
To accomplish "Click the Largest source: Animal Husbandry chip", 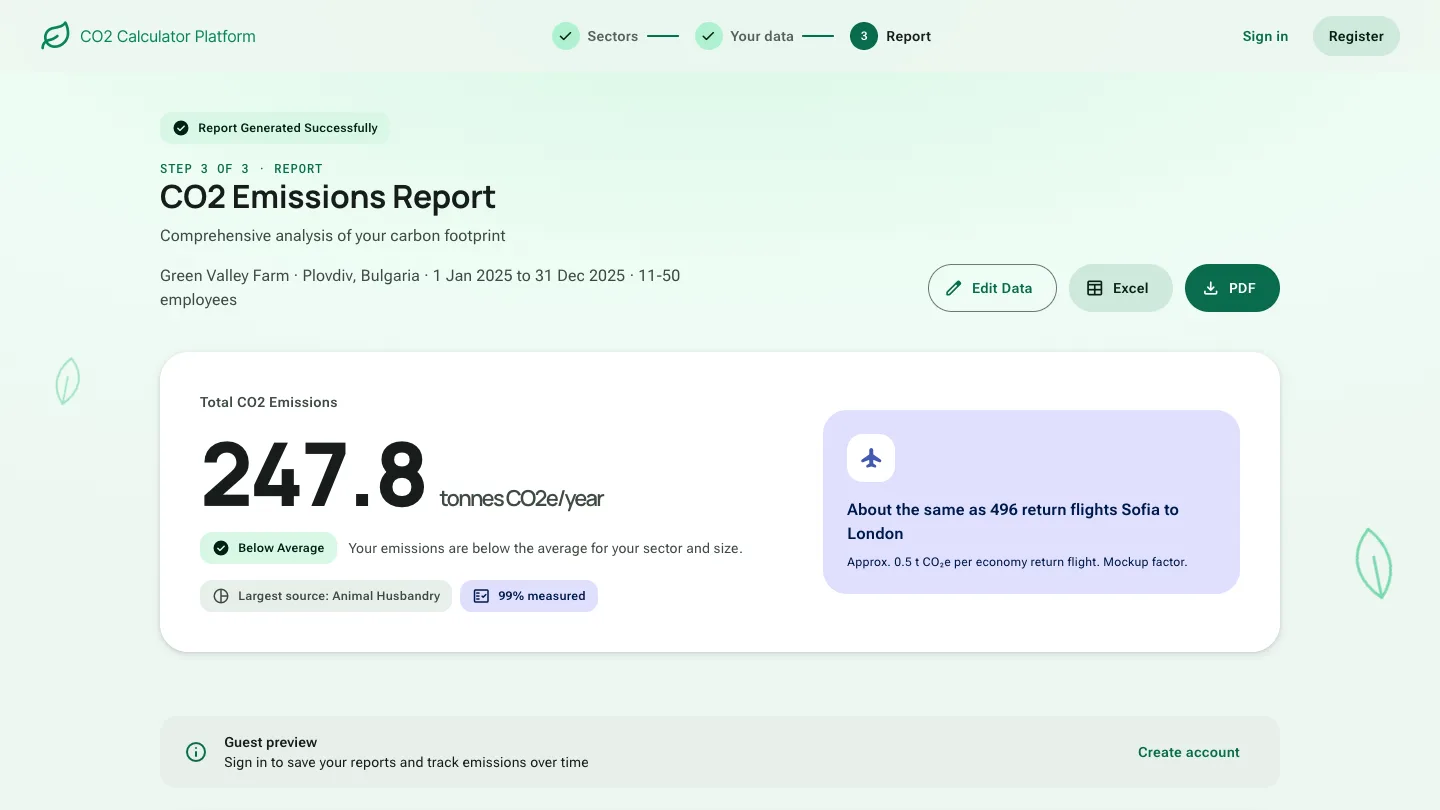I will tap(326, 596).
